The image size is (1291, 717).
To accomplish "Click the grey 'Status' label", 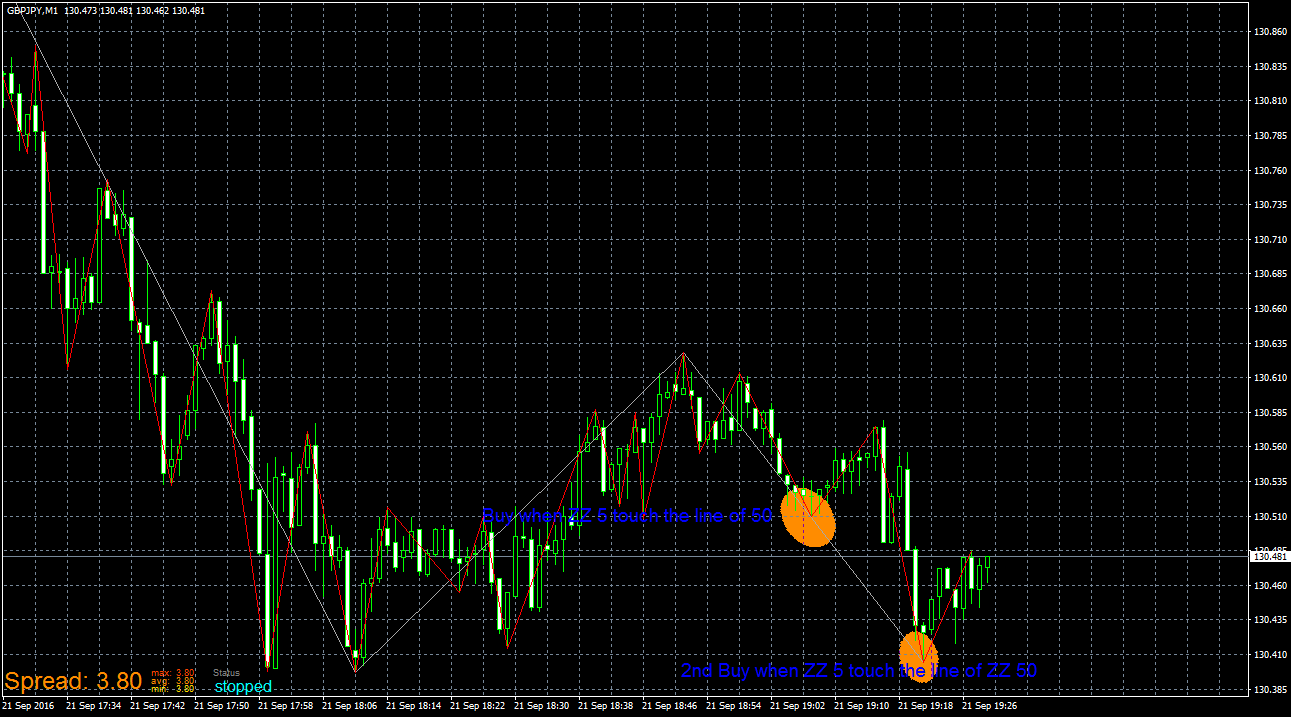I will pos(227,673).
